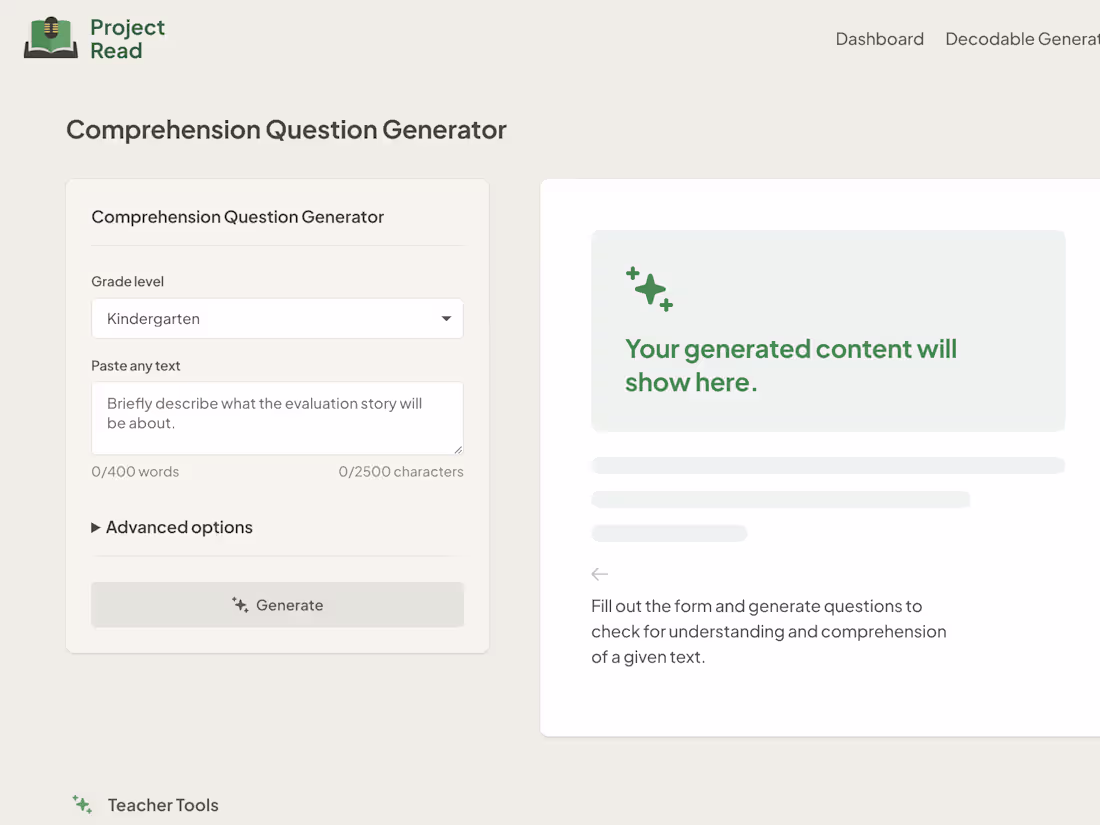This screenshot has width=1100, height=825.
Task: Click inside the Paste any text area
Action: tap(277, 418)
